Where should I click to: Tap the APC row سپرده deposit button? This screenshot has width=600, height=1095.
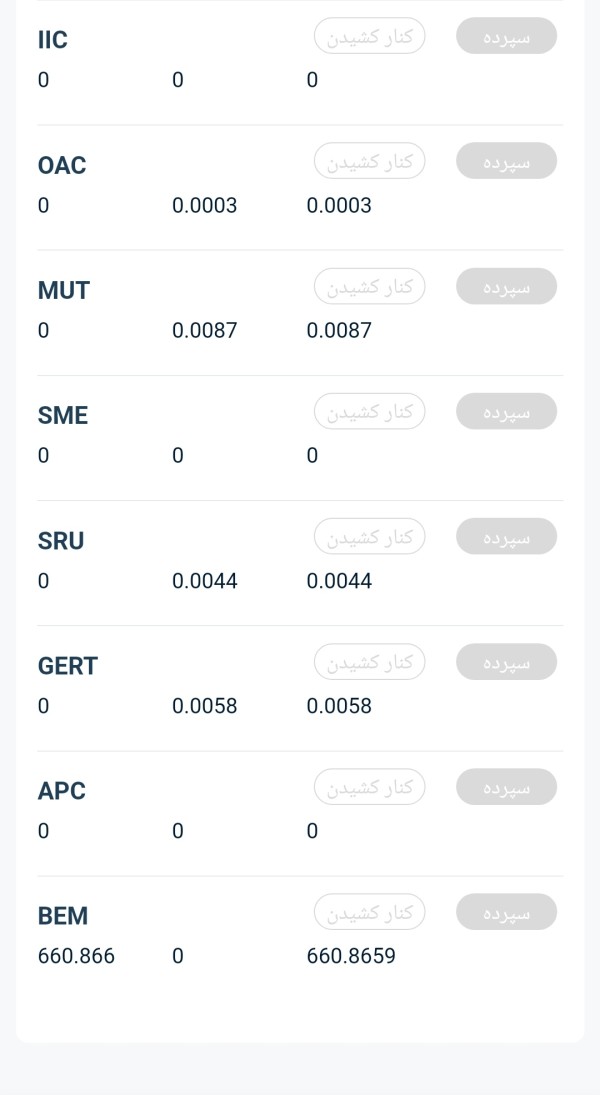[x=506, y=787]
